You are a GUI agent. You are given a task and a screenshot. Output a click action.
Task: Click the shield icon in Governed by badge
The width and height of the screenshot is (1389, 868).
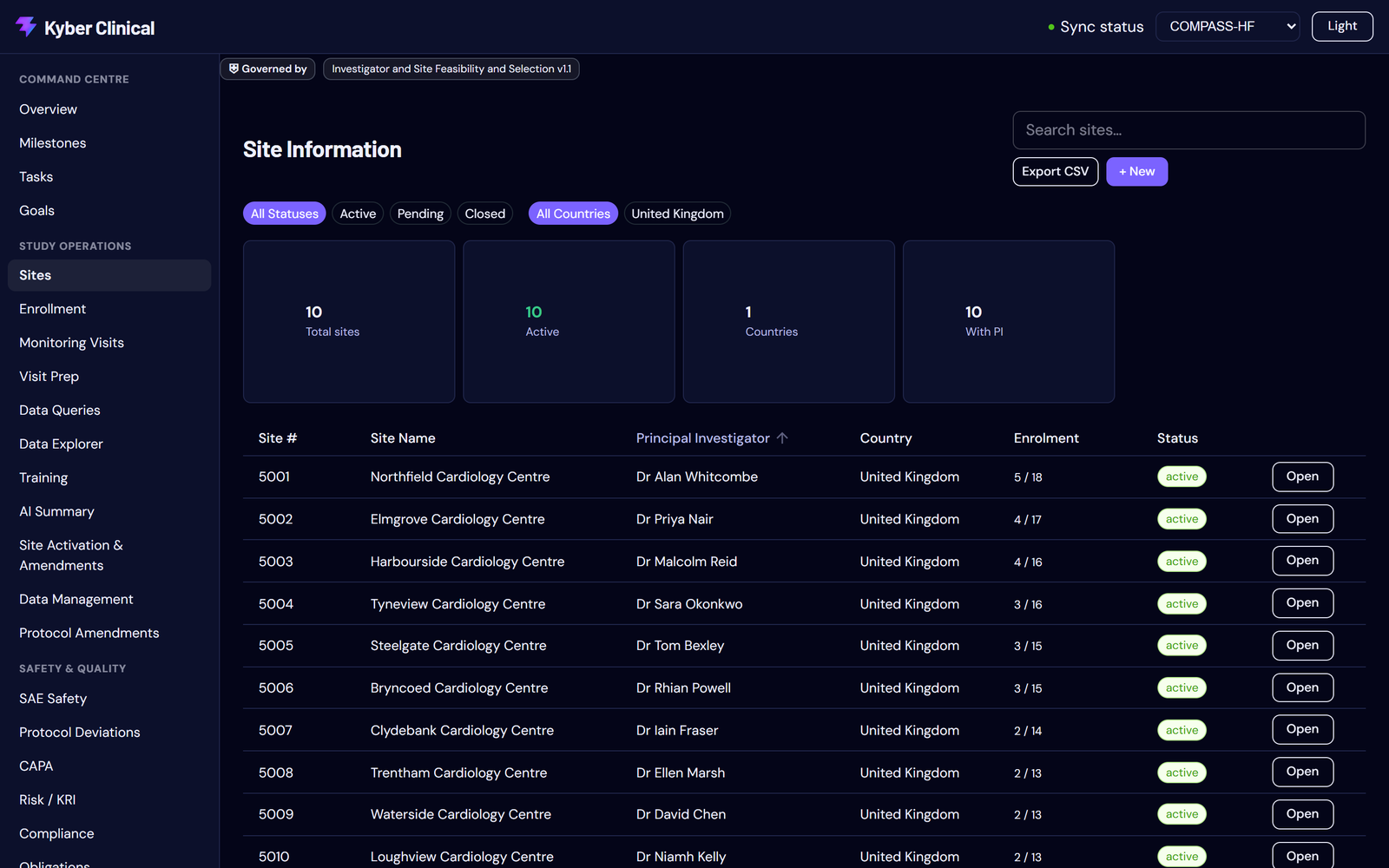tap(234, 69)
